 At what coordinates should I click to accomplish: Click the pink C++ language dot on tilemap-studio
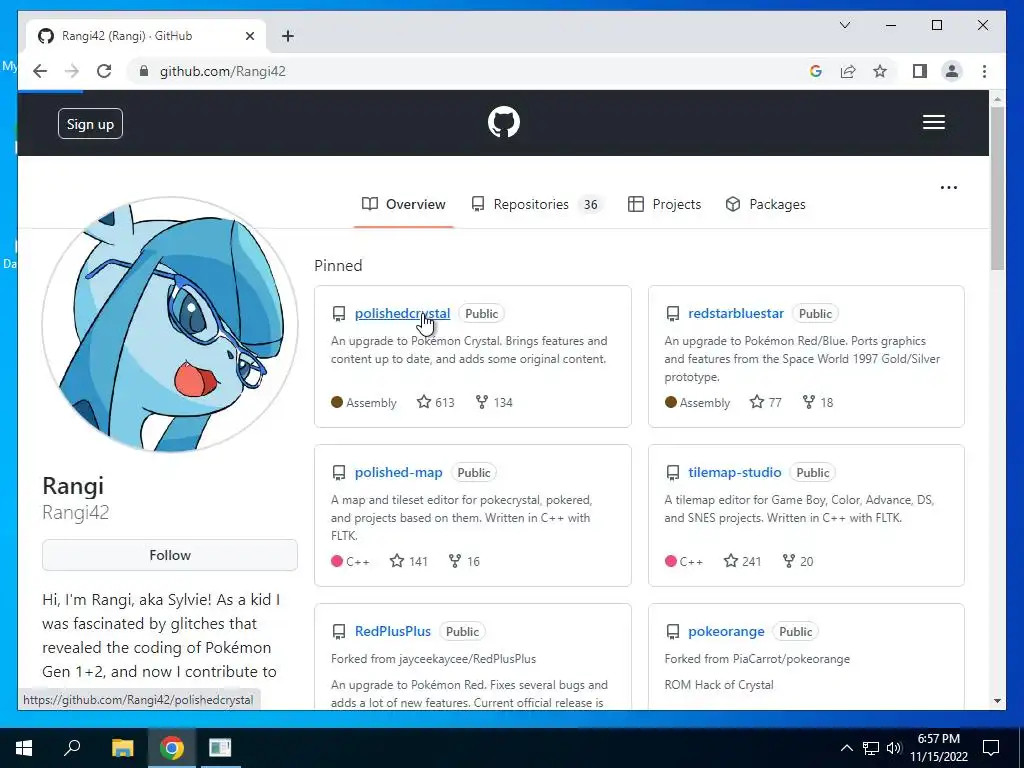pyautogui.click(x=670, y=561)
